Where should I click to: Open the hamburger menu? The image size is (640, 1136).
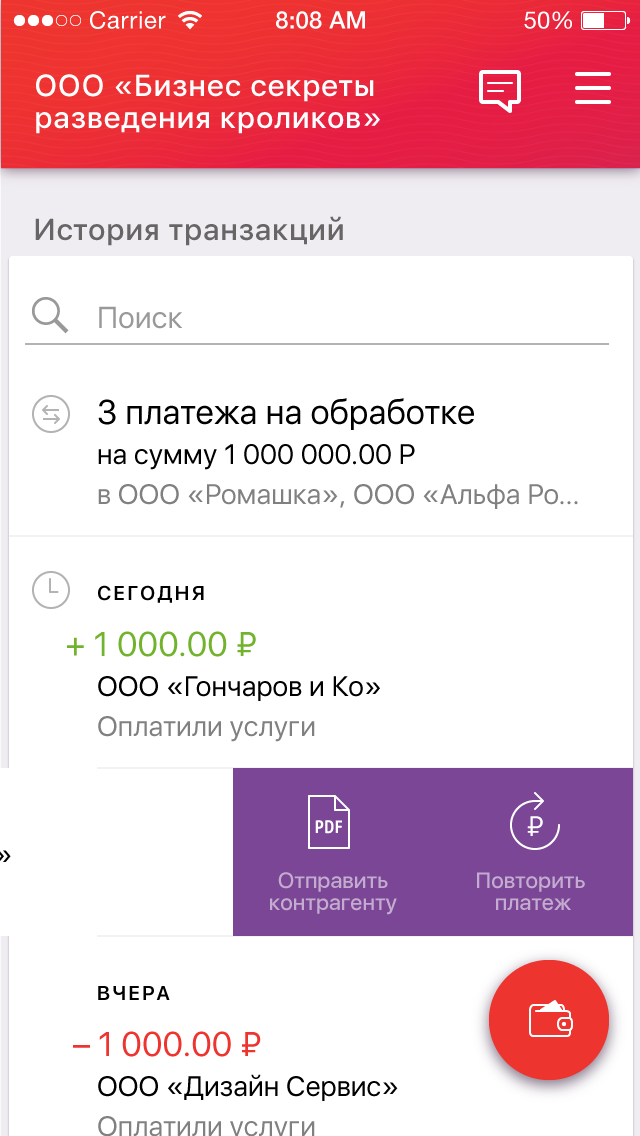[593, 89]
